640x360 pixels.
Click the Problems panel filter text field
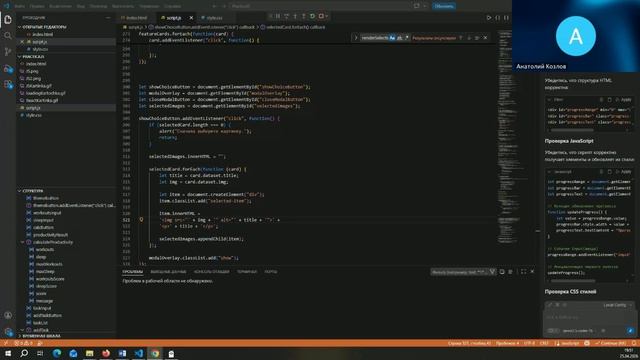coord(459,271)
